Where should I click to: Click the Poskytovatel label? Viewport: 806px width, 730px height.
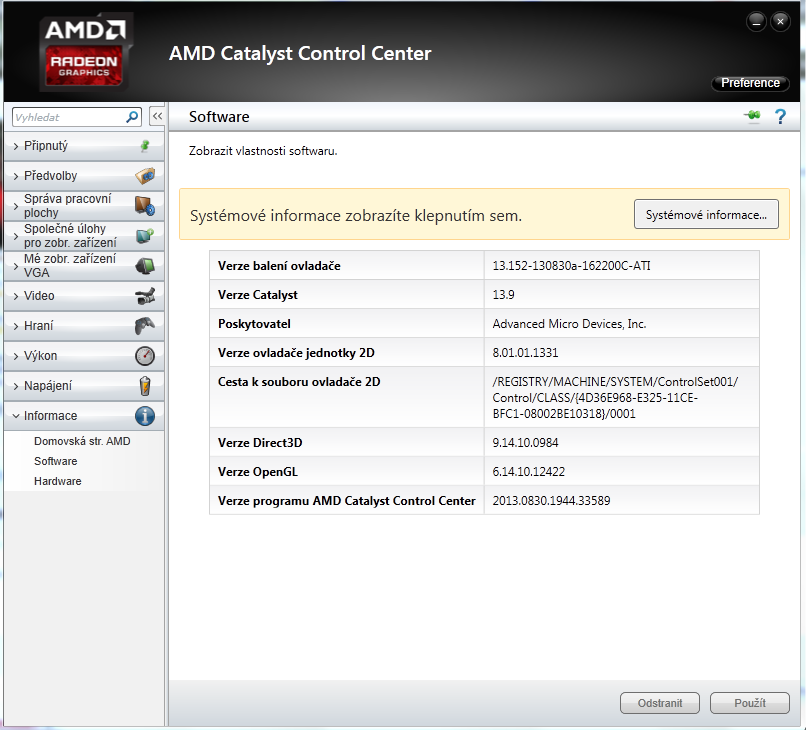tap(254, 324)
